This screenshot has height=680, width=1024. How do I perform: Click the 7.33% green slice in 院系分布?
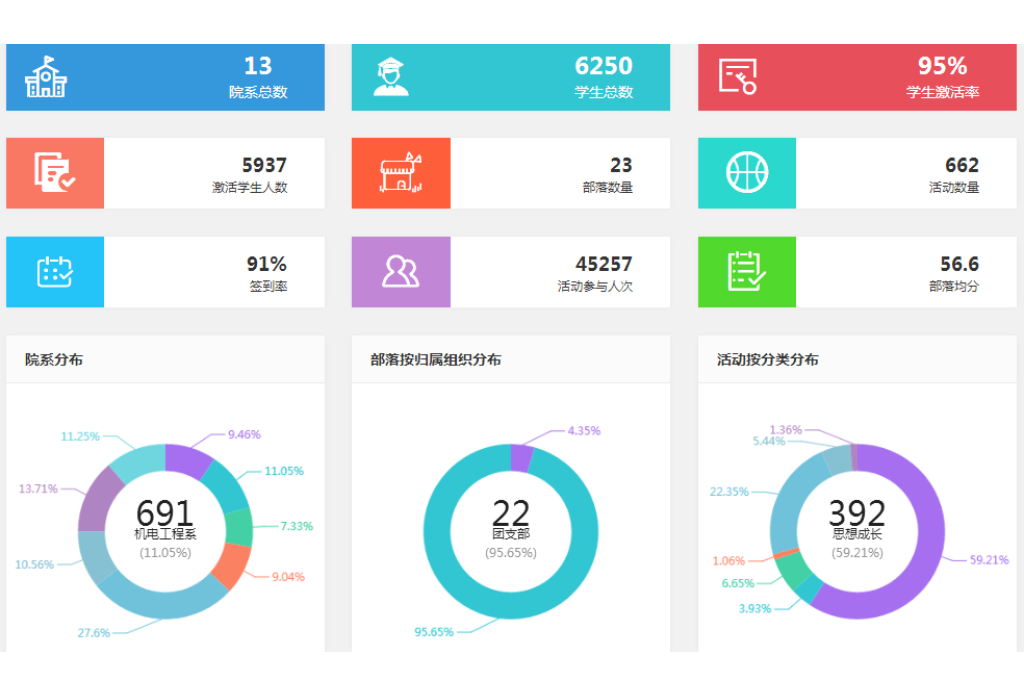tap(240, 527)
